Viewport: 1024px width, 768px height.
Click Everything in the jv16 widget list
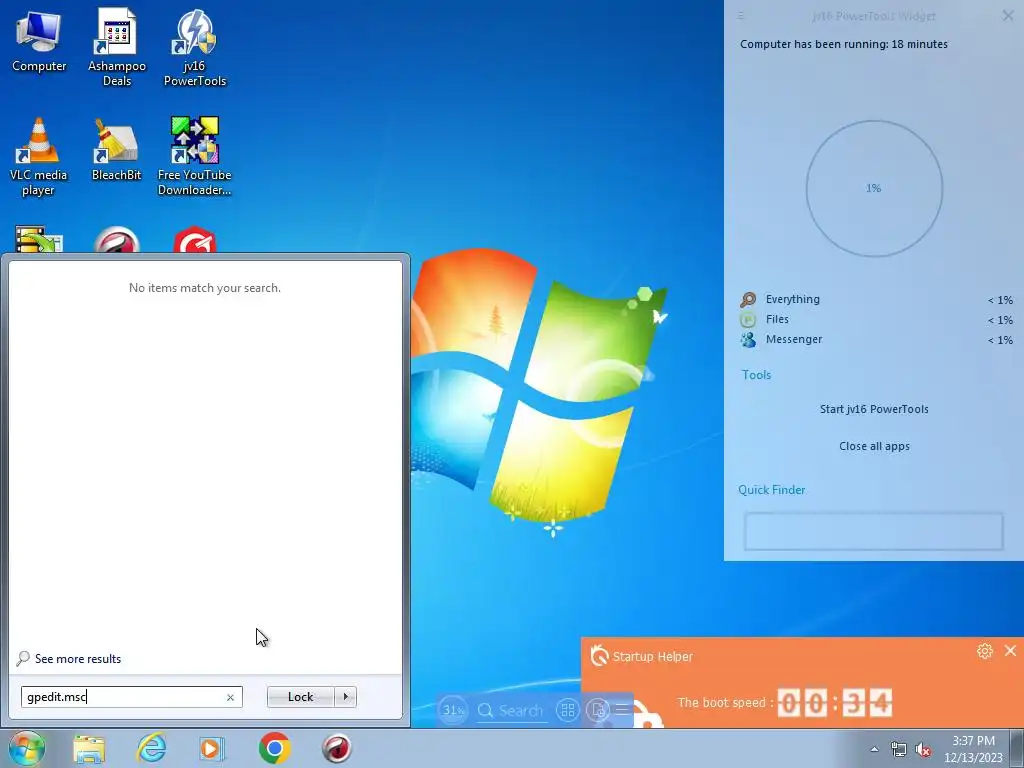coord(793,299)
